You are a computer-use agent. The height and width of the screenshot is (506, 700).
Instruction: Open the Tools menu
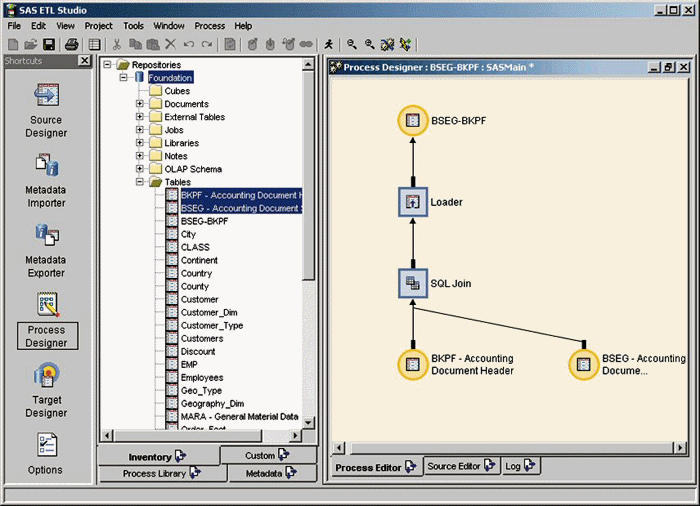[x=133, y=26]
